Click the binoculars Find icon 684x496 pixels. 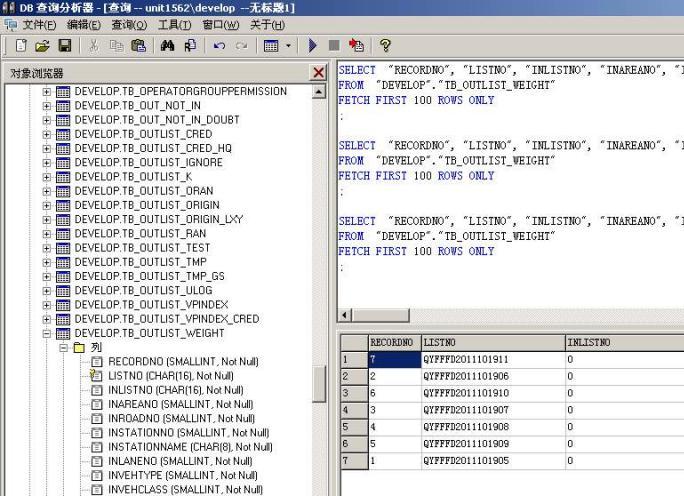coord(168,46)
